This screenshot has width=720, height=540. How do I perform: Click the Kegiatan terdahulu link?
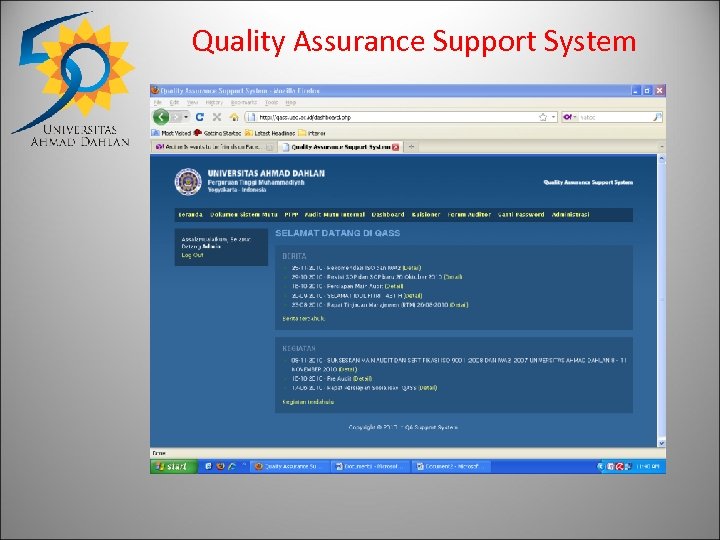[x=308, y=402]
